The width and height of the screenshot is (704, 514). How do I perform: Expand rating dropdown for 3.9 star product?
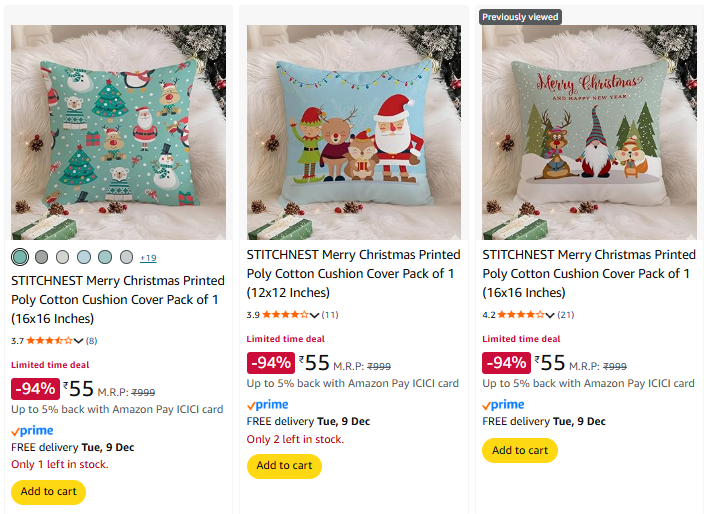(x=314, y=315)
